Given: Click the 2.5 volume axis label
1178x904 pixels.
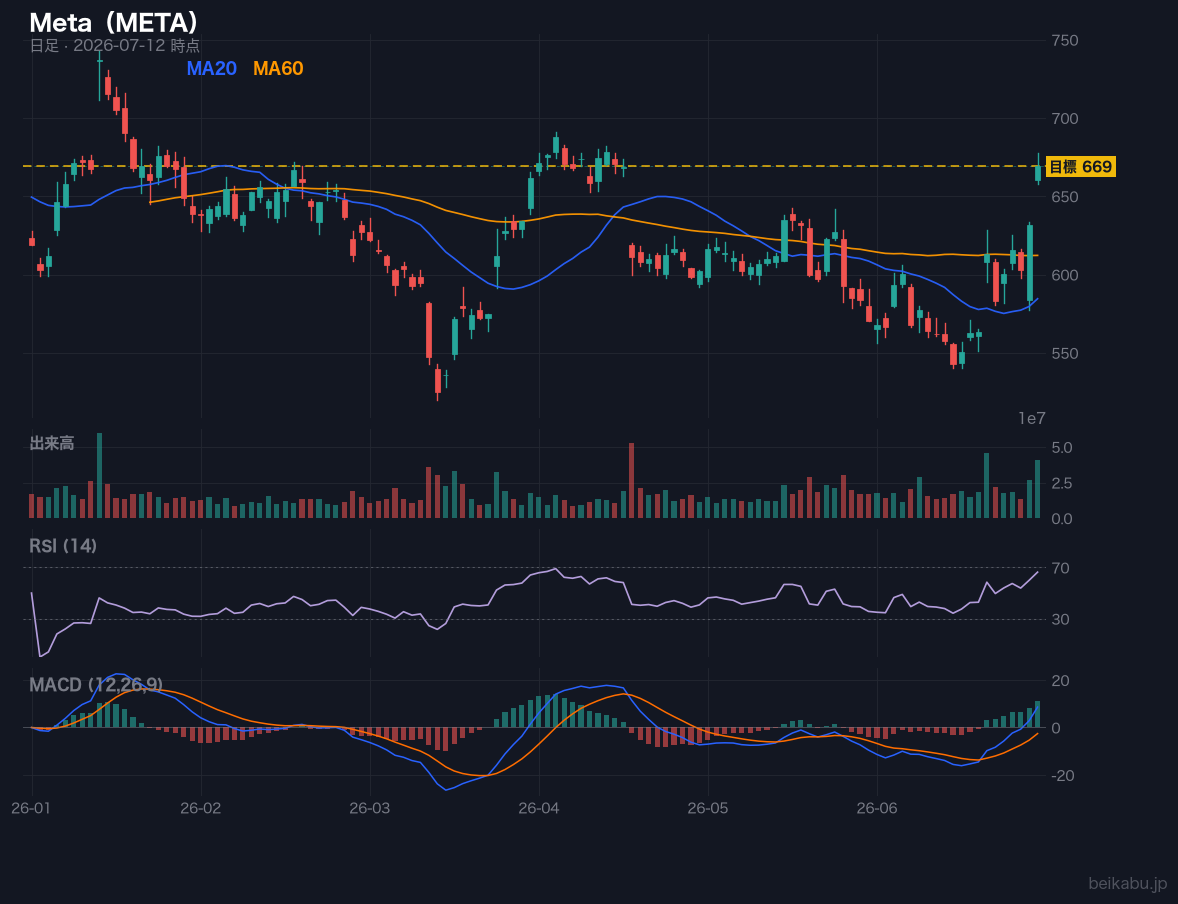Looking at the screenshot, I should coord(1062,483).
